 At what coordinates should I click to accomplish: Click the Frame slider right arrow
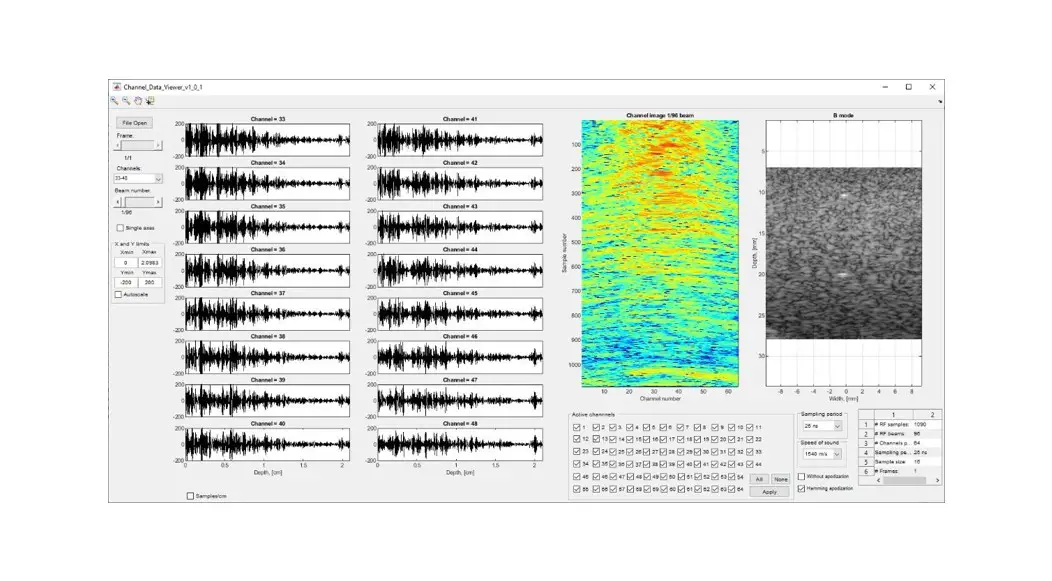pos(158,145)
